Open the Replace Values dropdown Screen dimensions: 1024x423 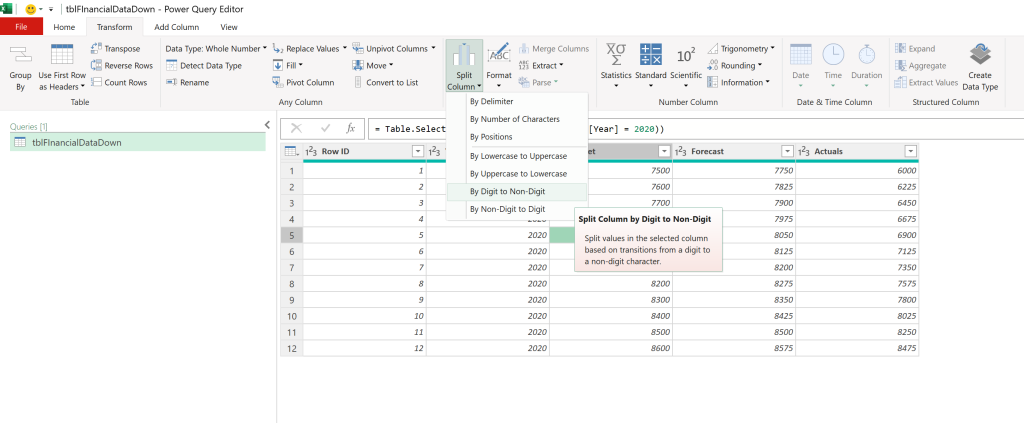click(310, 48)
